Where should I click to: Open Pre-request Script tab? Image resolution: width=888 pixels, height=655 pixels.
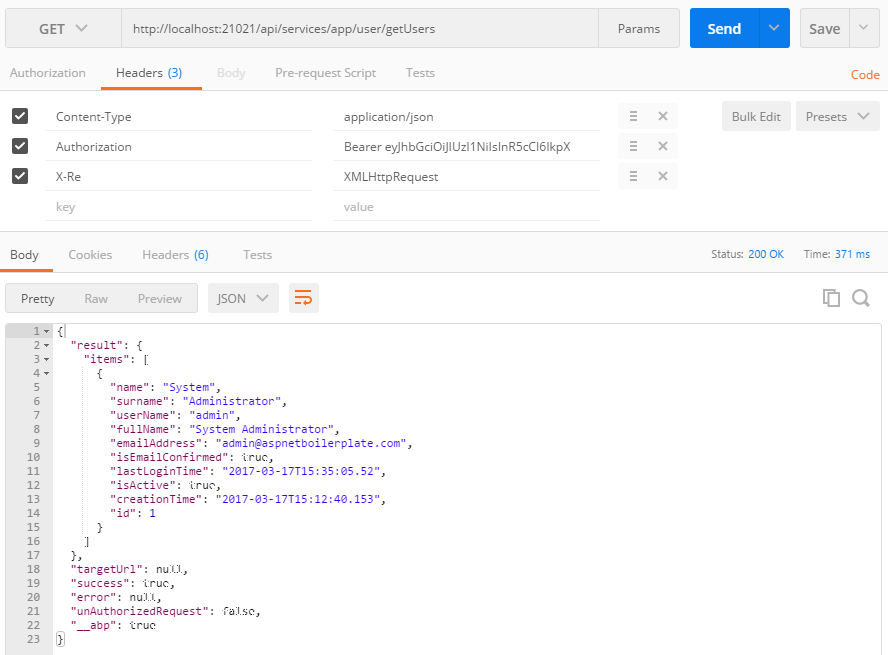coord(326,73)
